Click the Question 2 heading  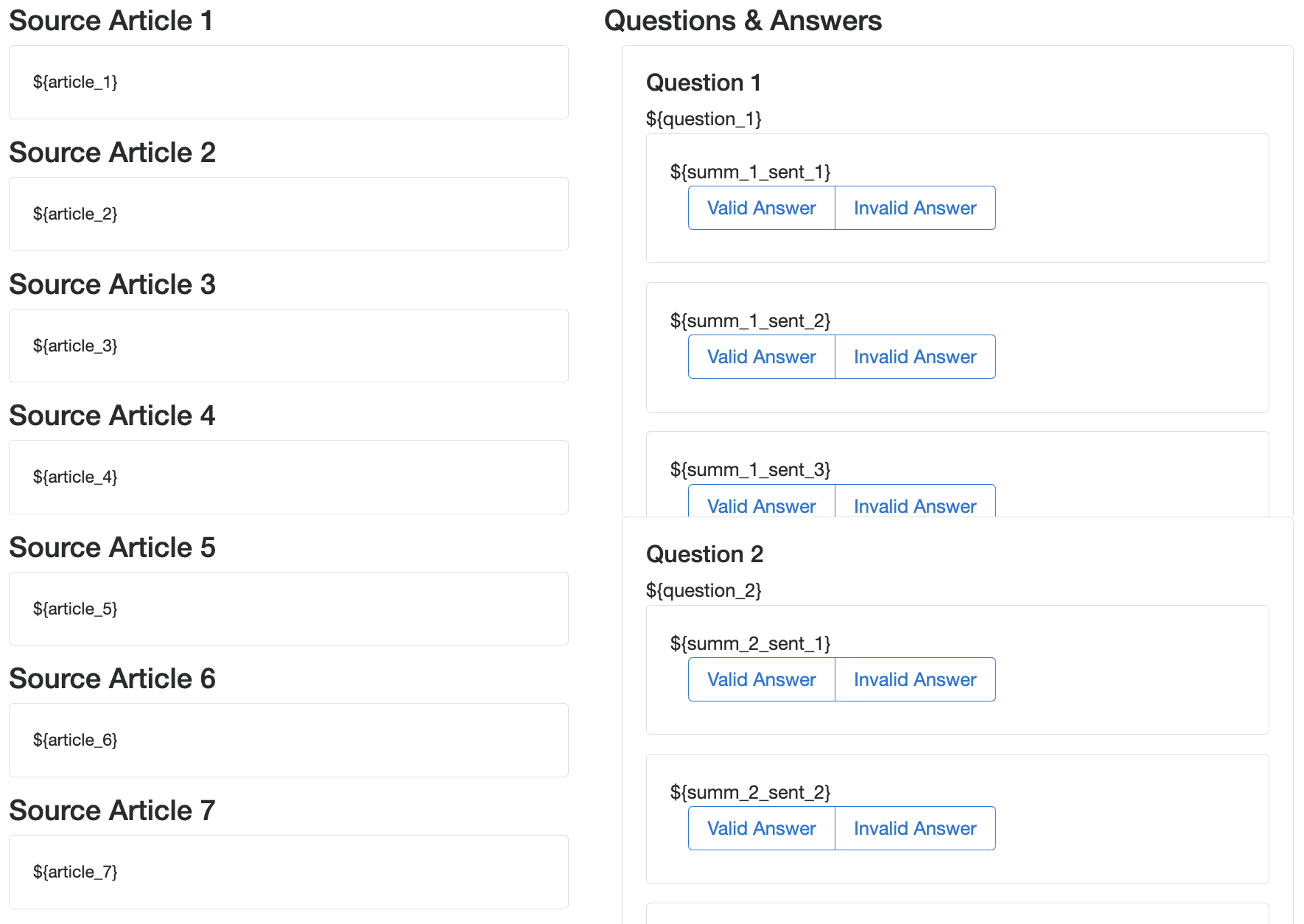[704, 554]
